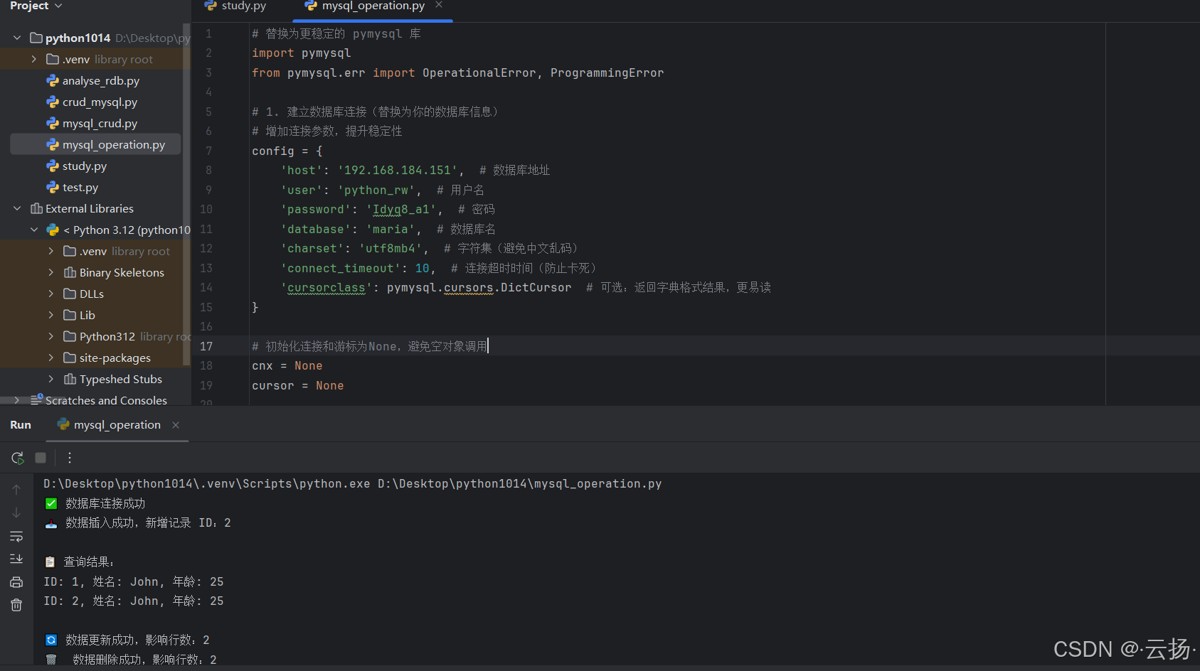Viewport: 1200px width, 671px height.
Task: Expand the DLLs folder chevron
Action: (x=51, y=294)
